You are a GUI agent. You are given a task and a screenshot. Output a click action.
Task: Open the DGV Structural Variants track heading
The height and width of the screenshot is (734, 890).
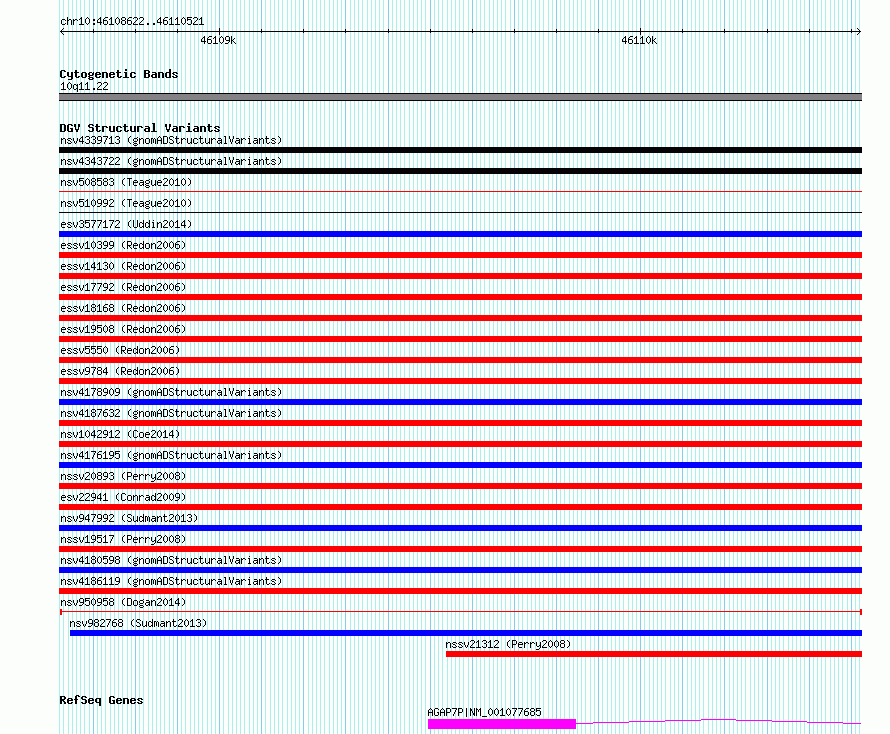pyautogui.click(x=140, y=128)
